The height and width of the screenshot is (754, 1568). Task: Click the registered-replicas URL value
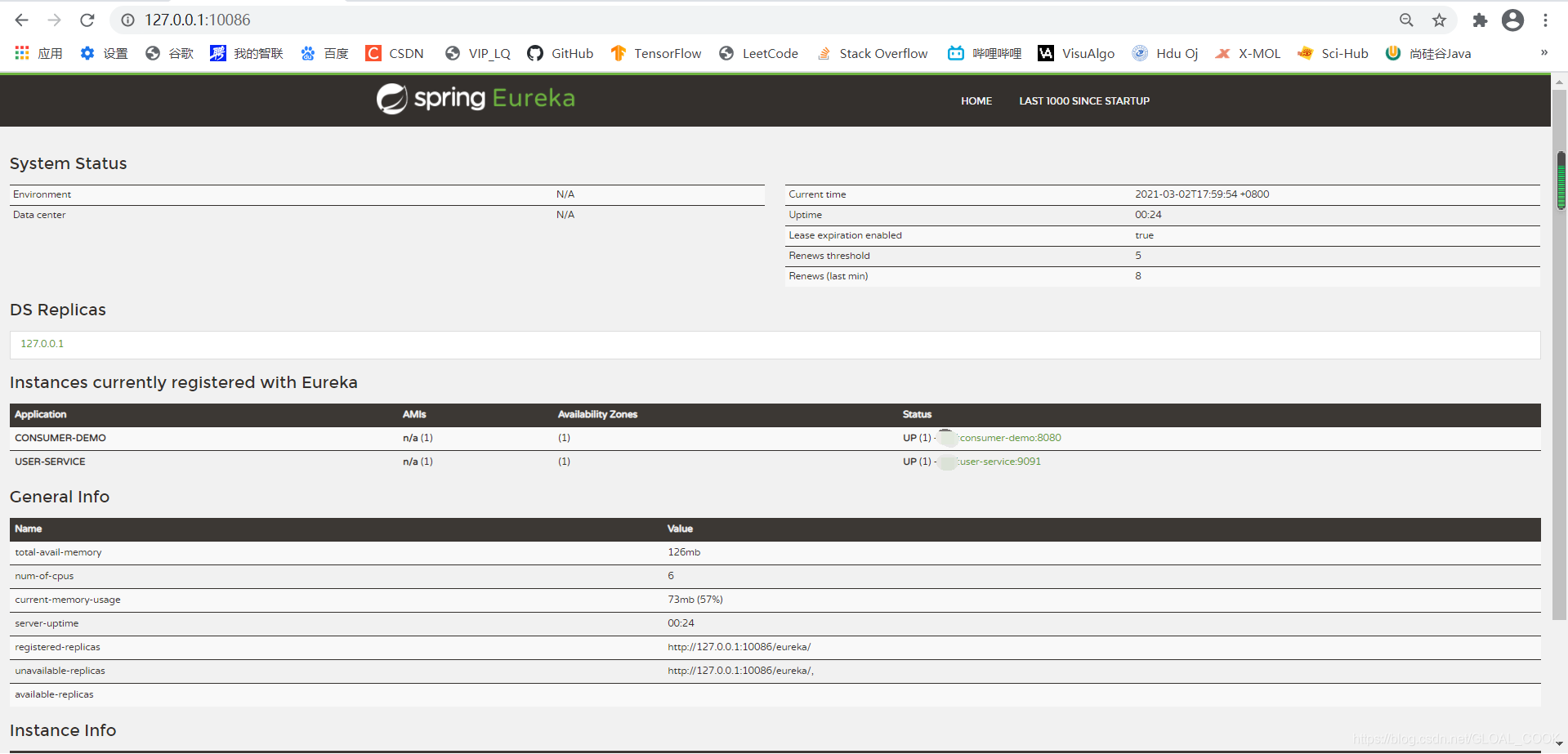739,647
